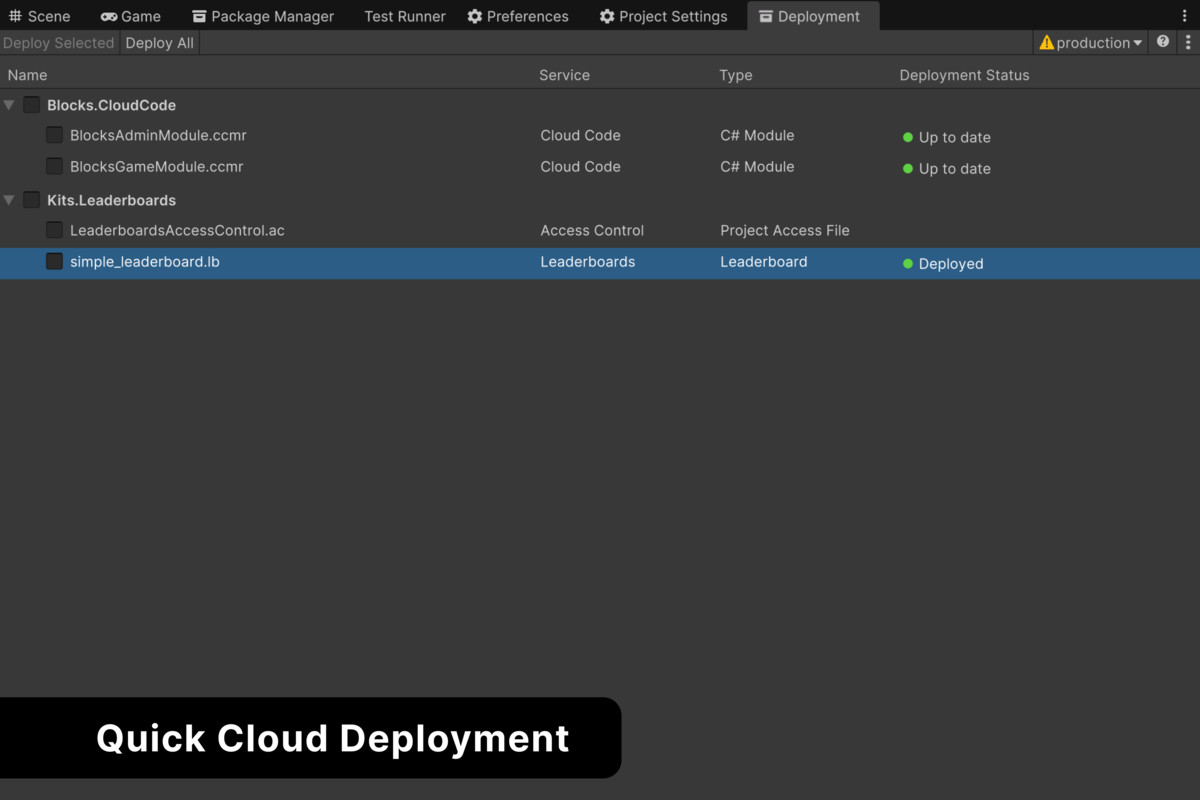Enable the LeaderboardsAccessControl.ac checkbox
1200x800 pixels.
(x=55, y=230)
